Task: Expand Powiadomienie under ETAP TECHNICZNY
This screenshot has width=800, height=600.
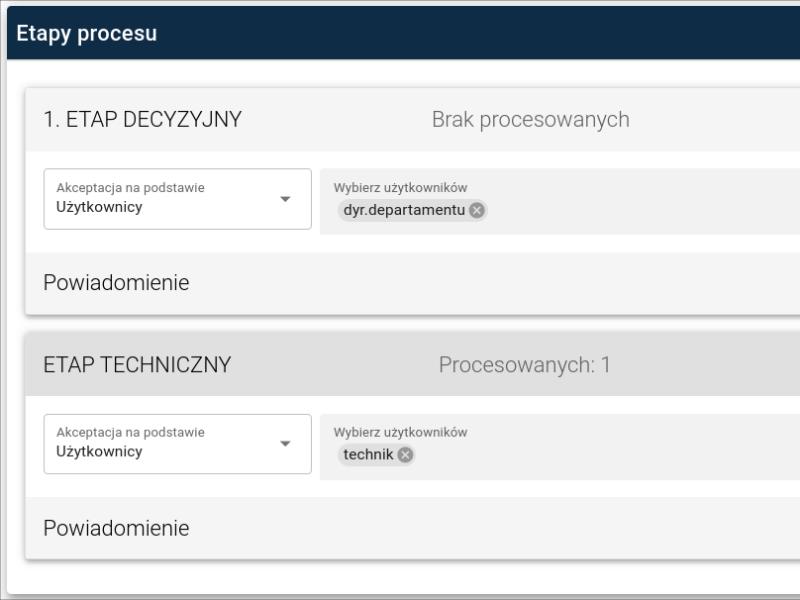Action: click(x=116, y=528)
